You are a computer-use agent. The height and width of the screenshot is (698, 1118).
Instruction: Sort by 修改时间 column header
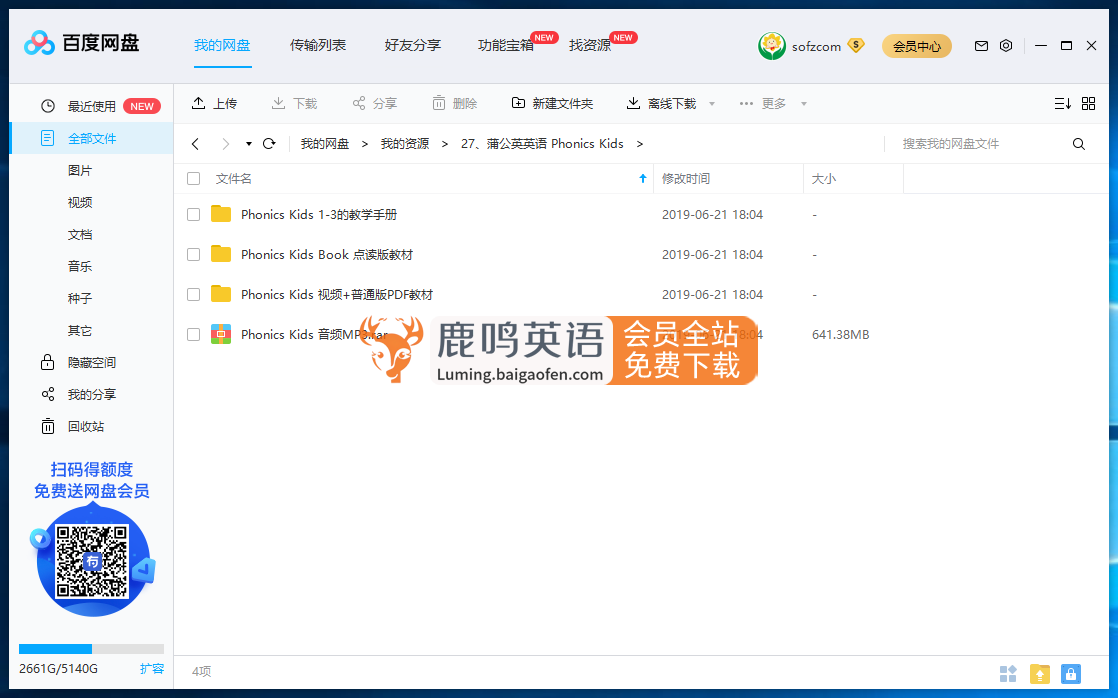pyautogui.click(x=686, y=179)
